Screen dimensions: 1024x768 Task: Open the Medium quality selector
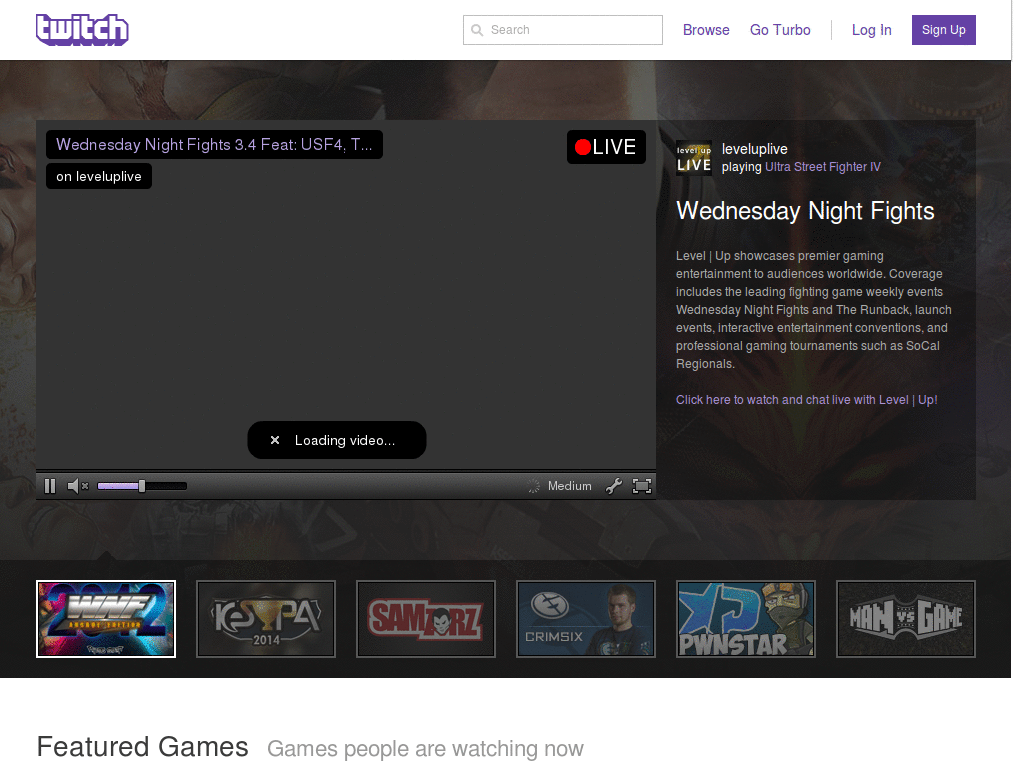tap(569, 486)
